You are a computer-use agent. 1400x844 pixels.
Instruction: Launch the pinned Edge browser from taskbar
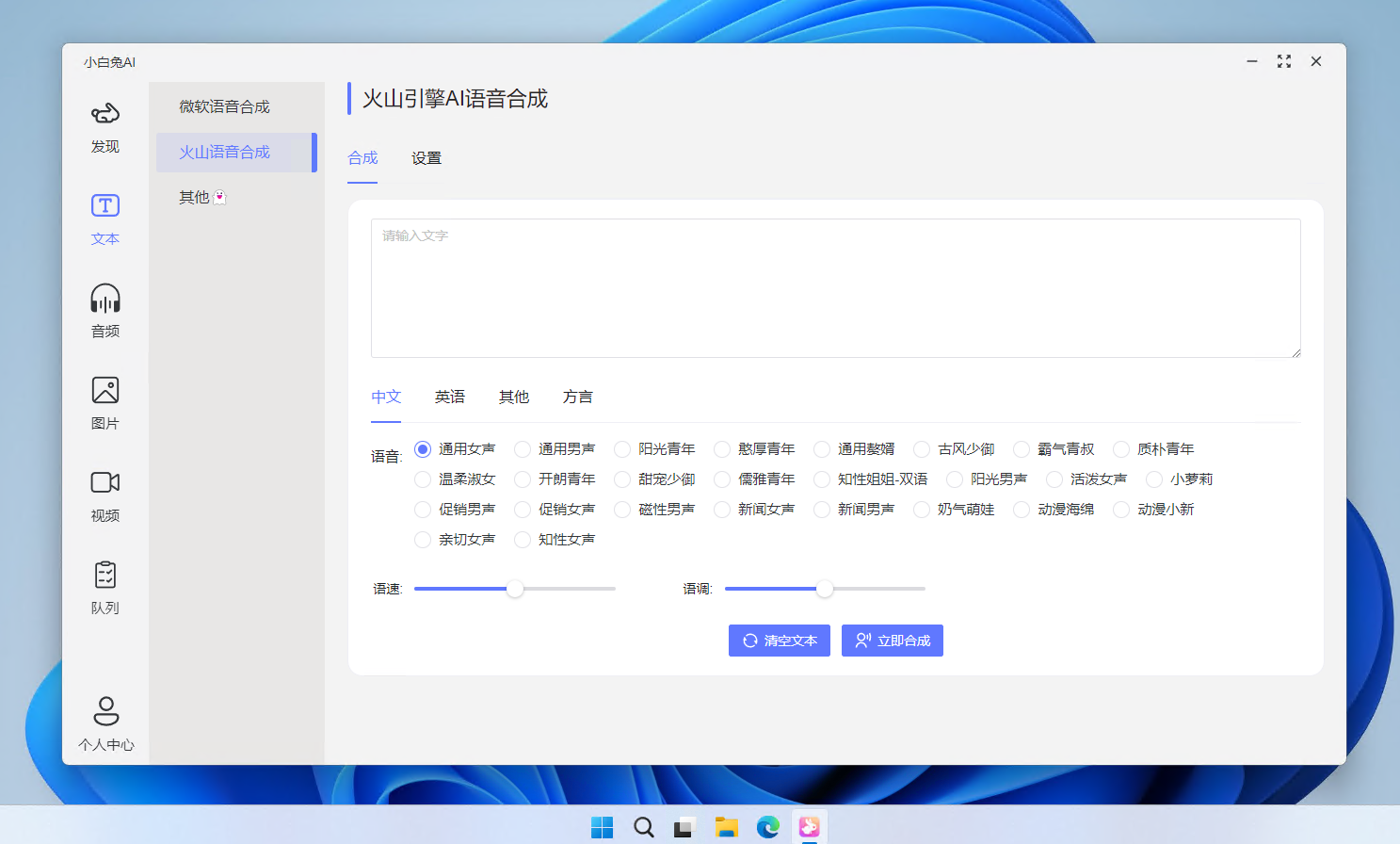[767, 826]
